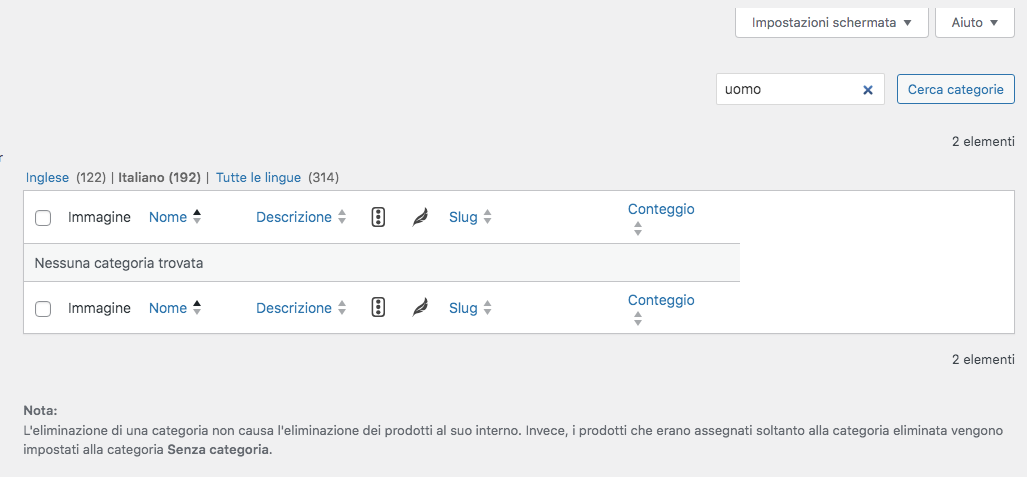Click sort arrows next to top Nome column

tap(196, 218)
